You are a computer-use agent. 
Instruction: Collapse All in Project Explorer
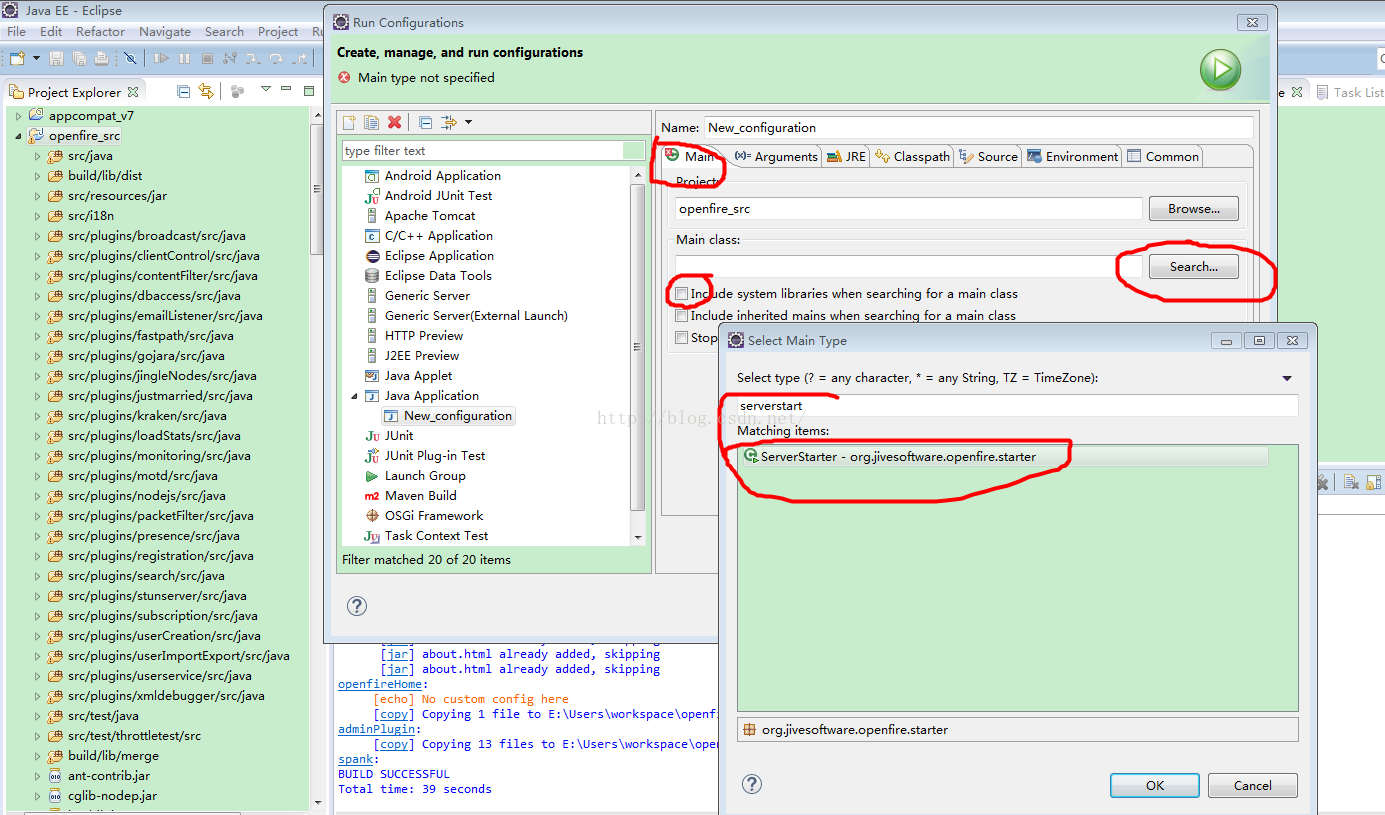[x=183, y=91]
